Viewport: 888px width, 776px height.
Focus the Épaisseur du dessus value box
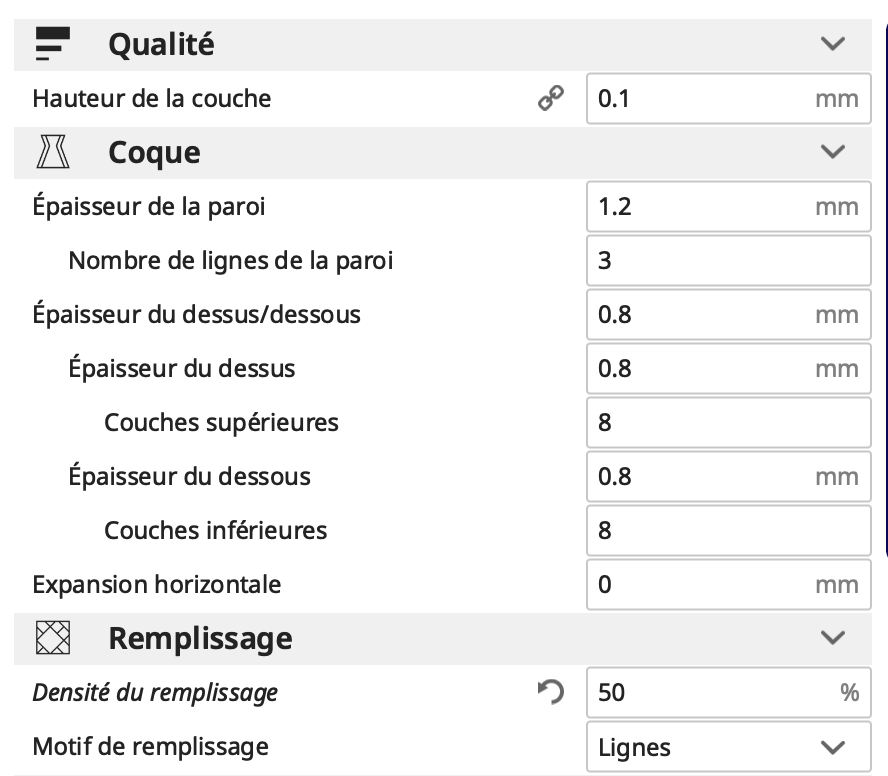728,368
